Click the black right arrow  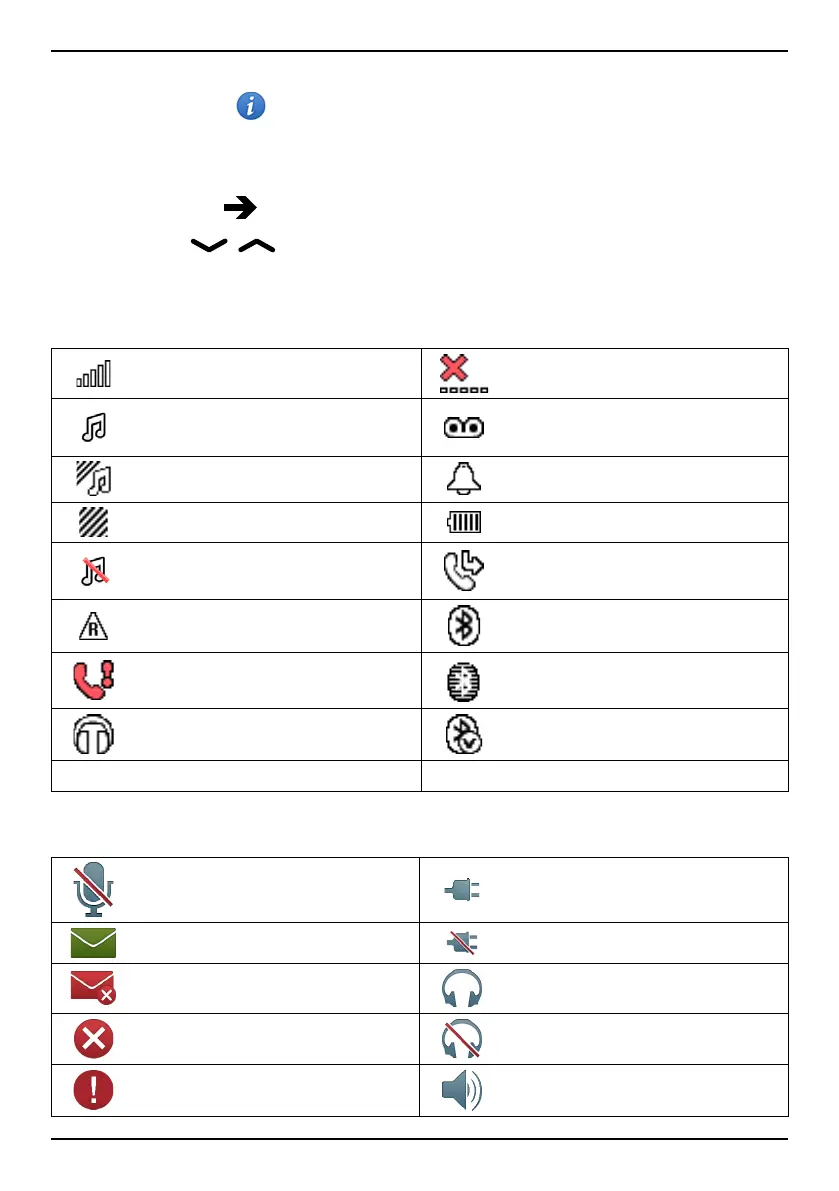[239, 208]
